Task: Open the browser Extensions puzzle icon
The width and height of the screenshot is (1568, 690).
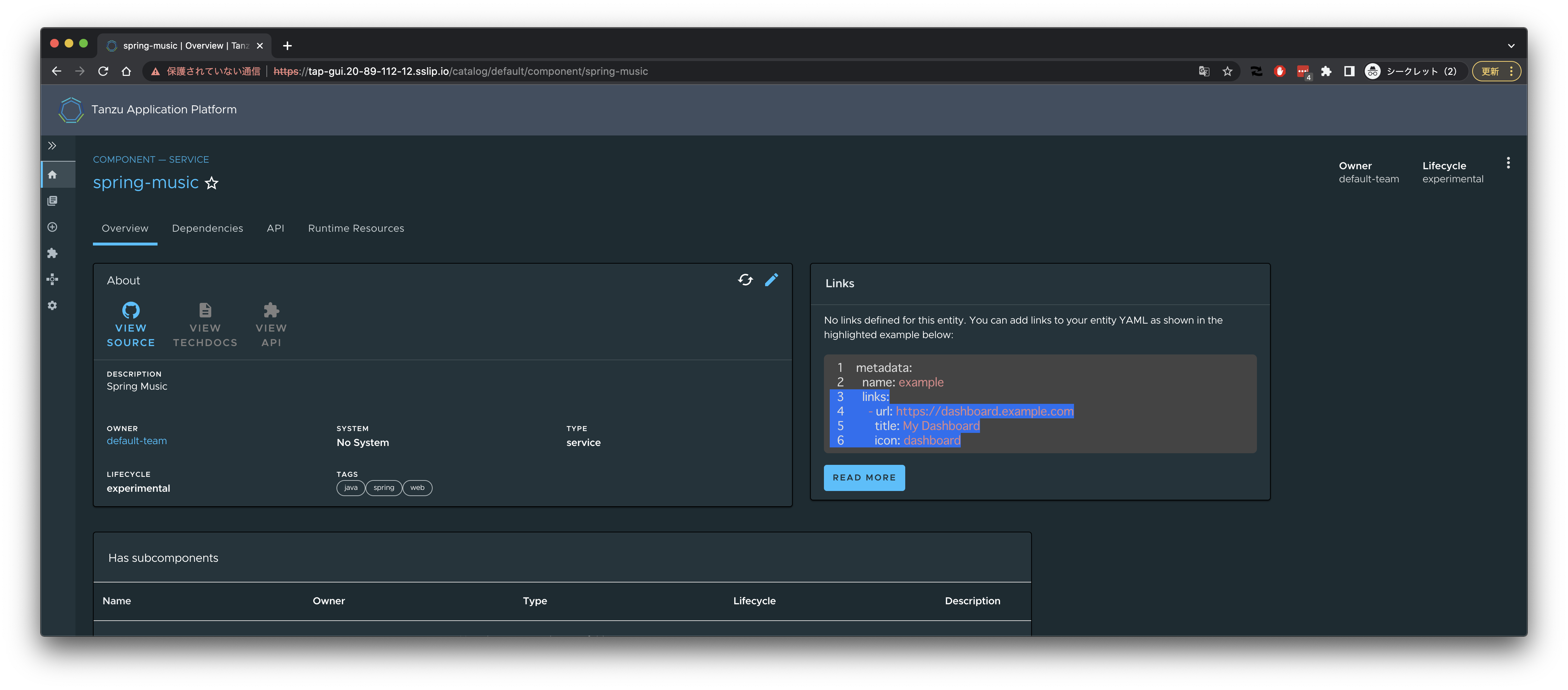Action: click(x=1326, y=71)
